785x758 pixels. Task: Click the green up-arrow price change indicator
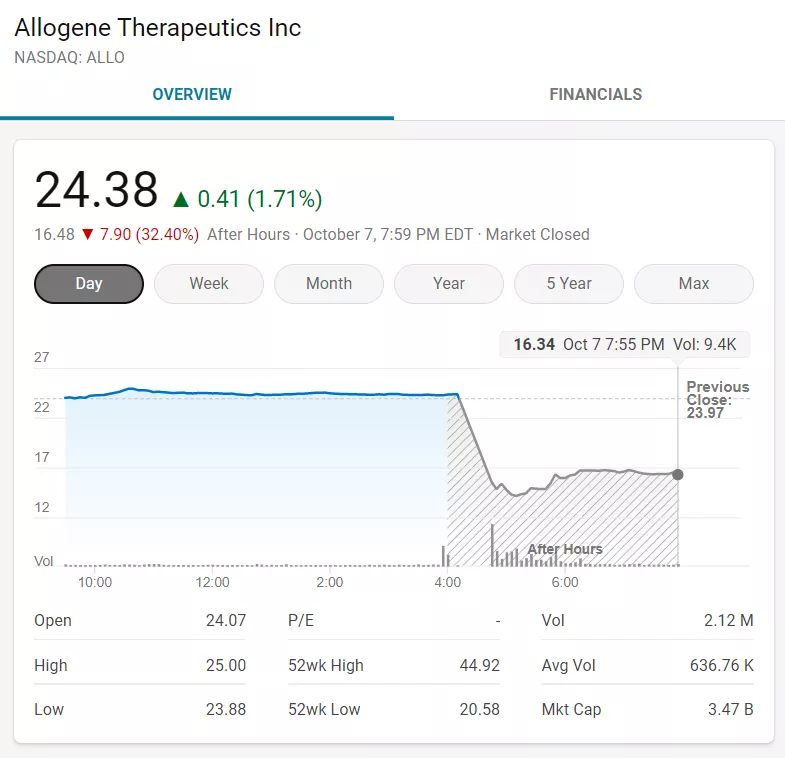click(181, 199)
